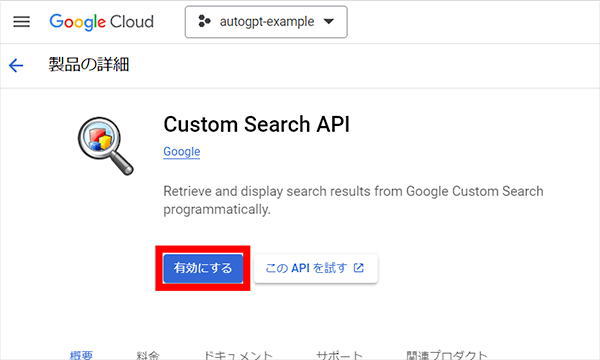Screen dimensions: 600x360
Task: Open the Google publisher link
Action: pyautogui.click(x=181, y=151)
